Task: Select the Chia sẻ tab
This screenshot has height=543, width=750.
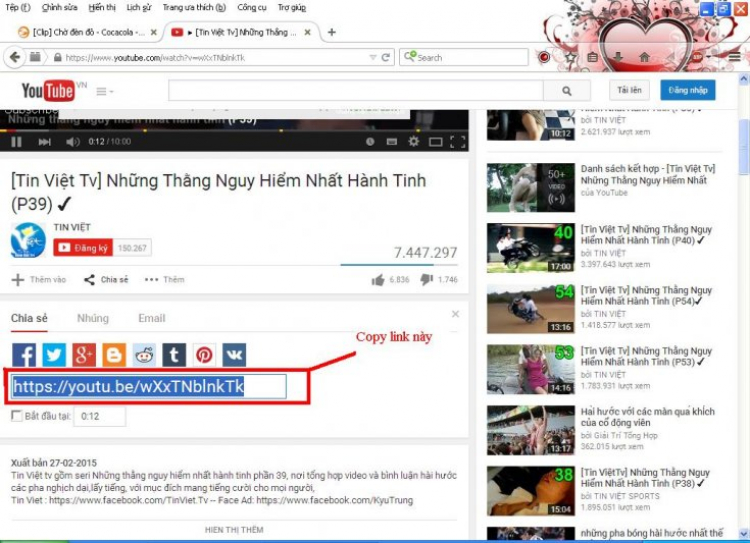Action: [x=29, y=318]
